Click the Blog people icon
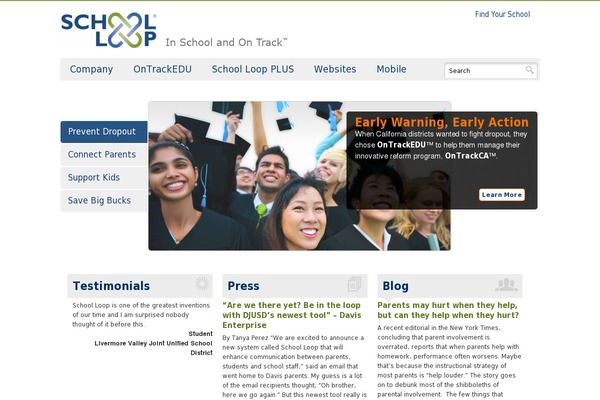600x400 pixels. pos(506,285)
